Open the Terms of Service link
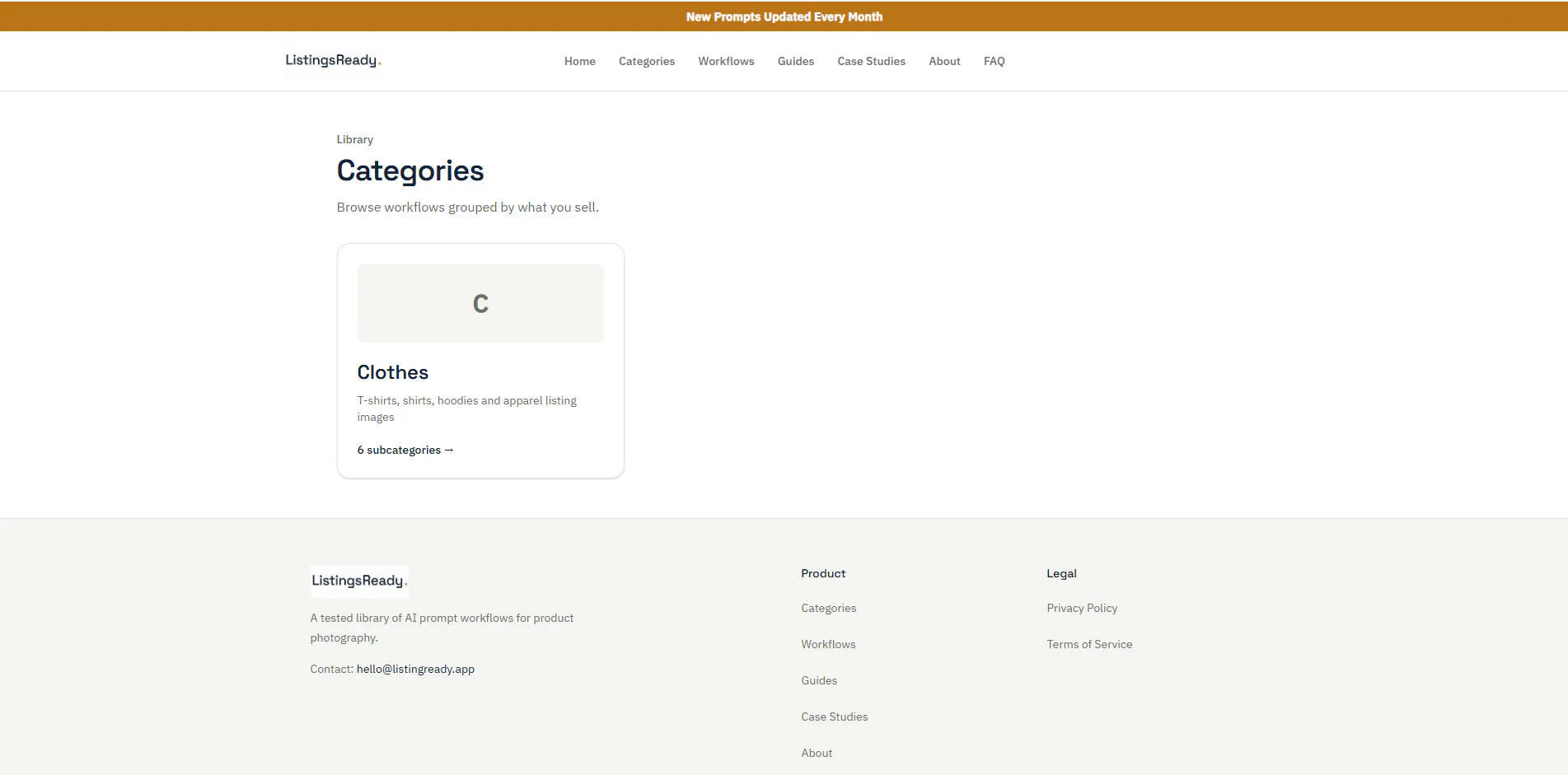The height and width of the screenshot is (775, 1568). coord(1089,644)
